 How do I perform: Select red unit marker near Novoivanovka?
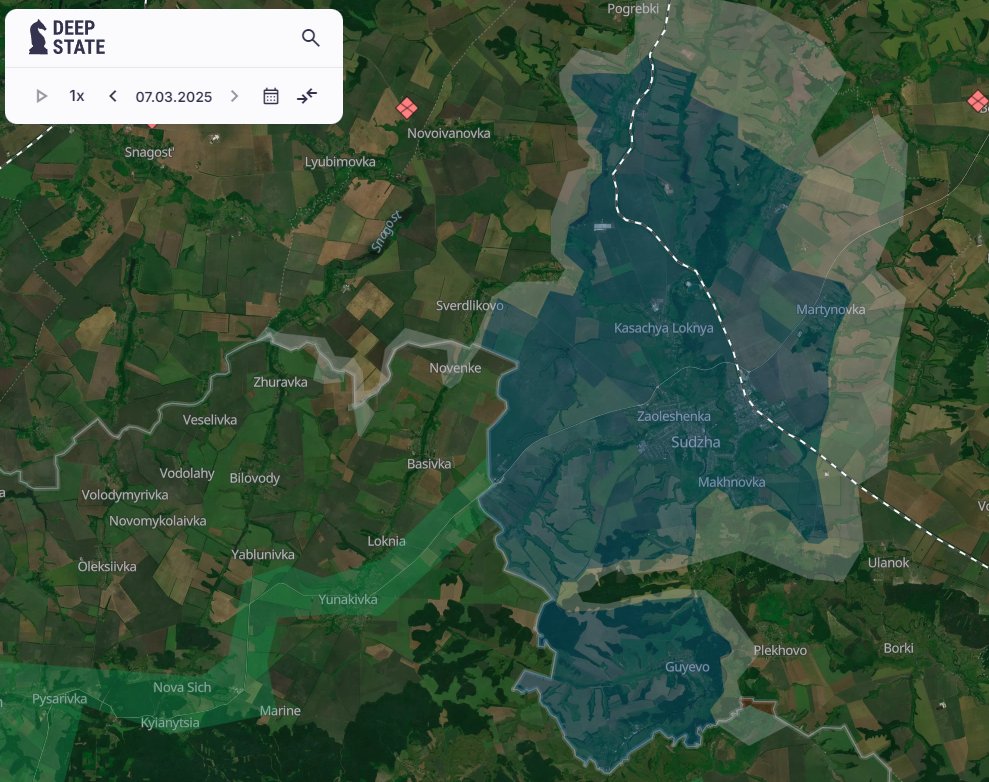pos(406,107)
